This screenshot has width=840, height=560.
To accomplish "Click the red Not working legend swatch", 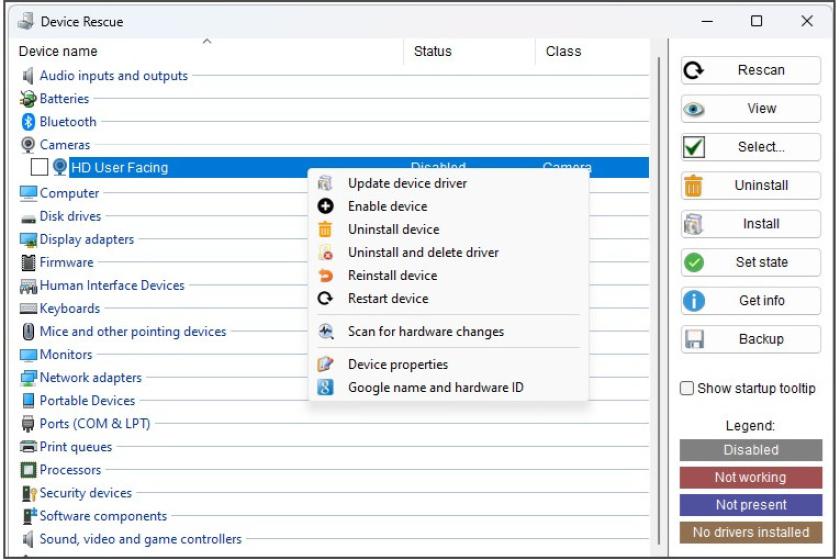I will [751, 477].
